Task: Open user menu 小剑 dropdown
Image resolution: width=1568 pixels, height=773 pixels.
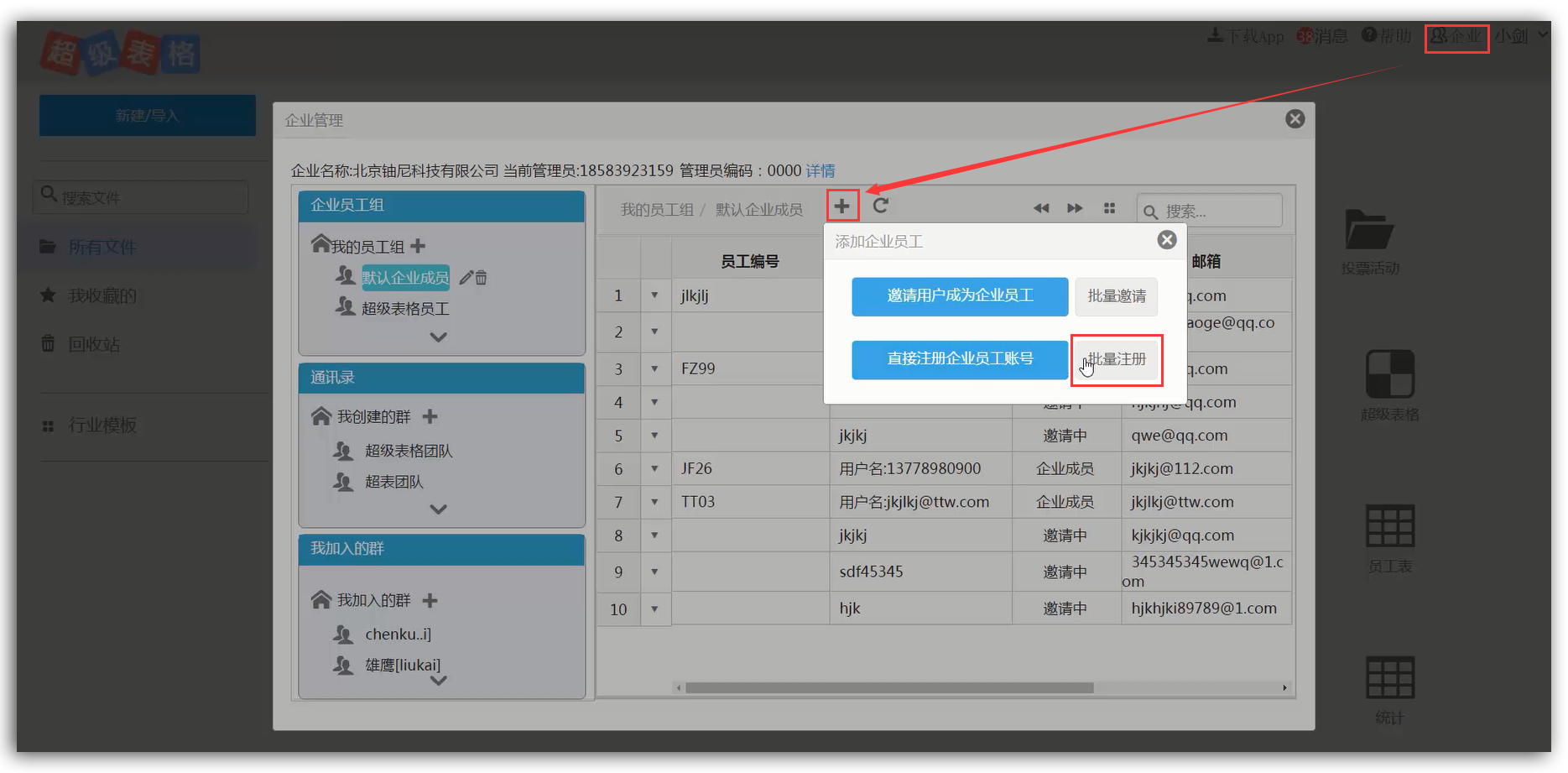Action: point(1520,36)
